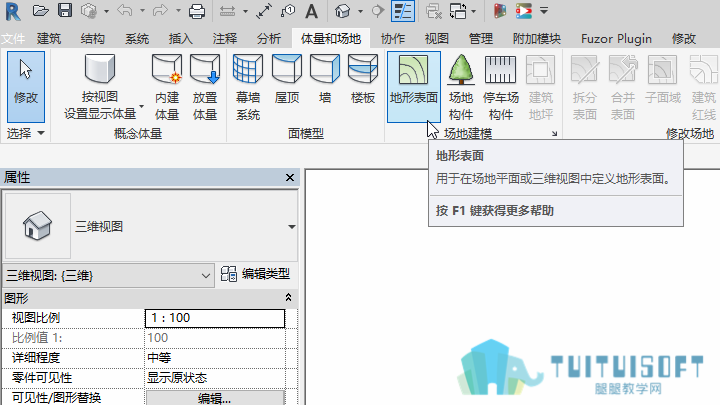The image size is (720, 405).
Task: Open the Default 3D View house icon
Action: click(x=343, y=11)
